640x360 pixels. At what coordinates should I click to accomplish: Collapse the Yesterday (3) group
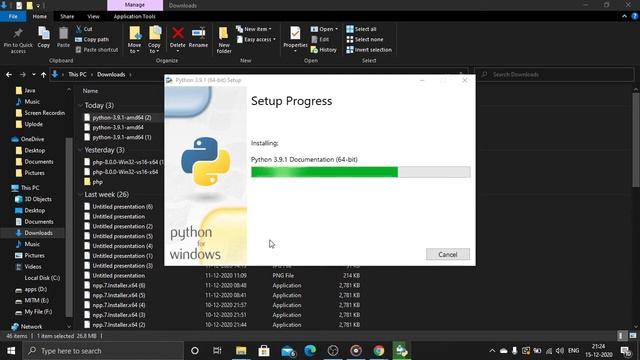pos(80,150)
